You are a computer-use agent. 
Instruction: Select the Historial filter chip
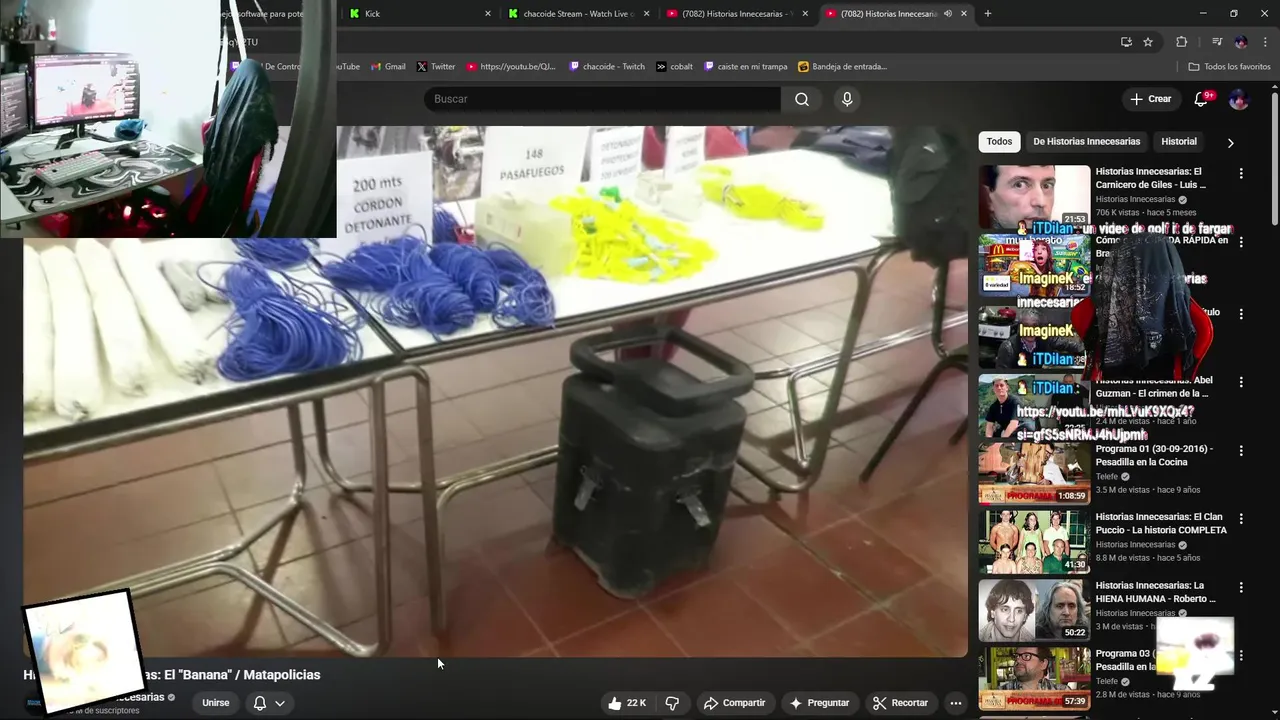[x=1179, y=142]
